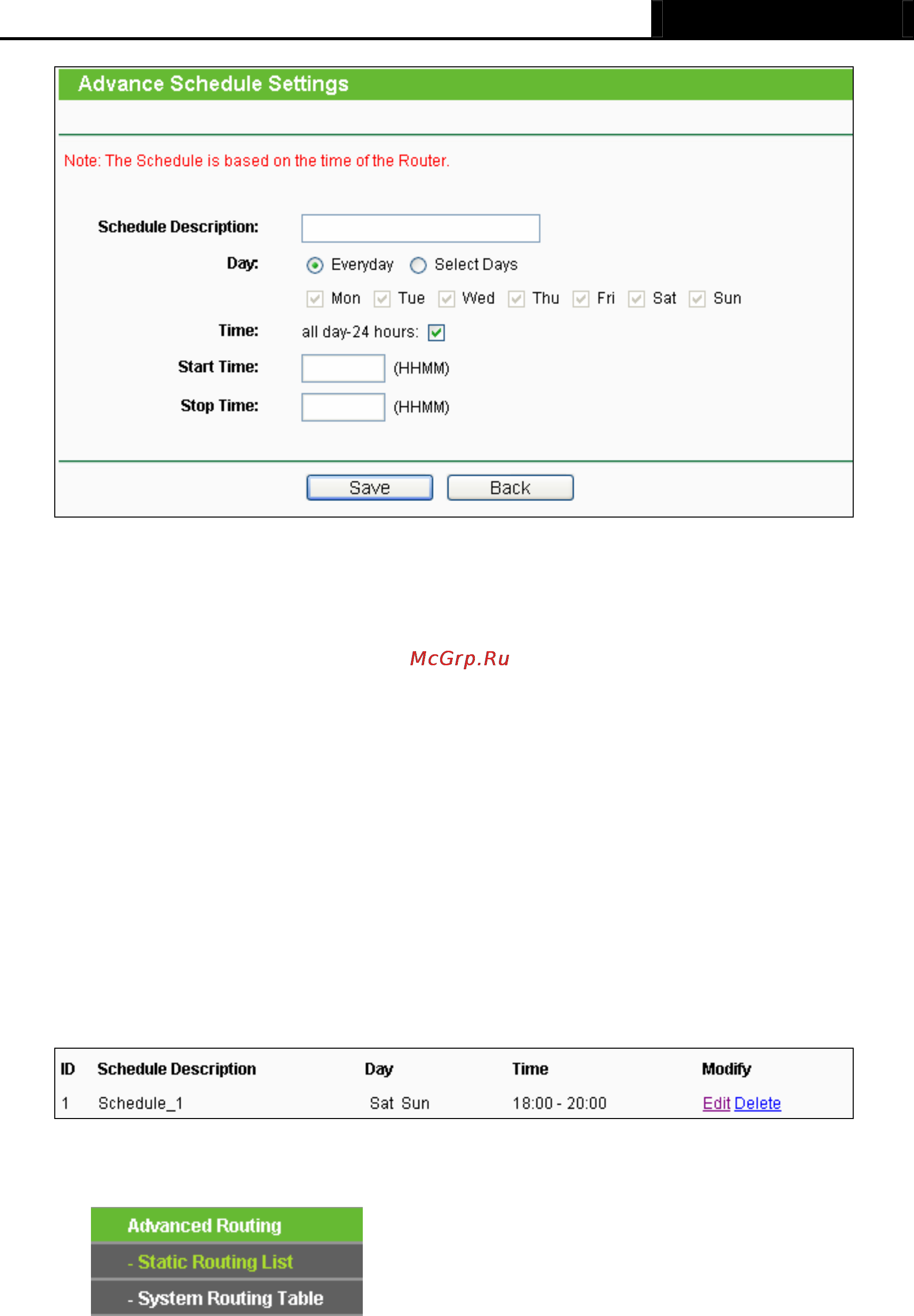
Task: Toggle the Thu checkbox
Action: 517,299
